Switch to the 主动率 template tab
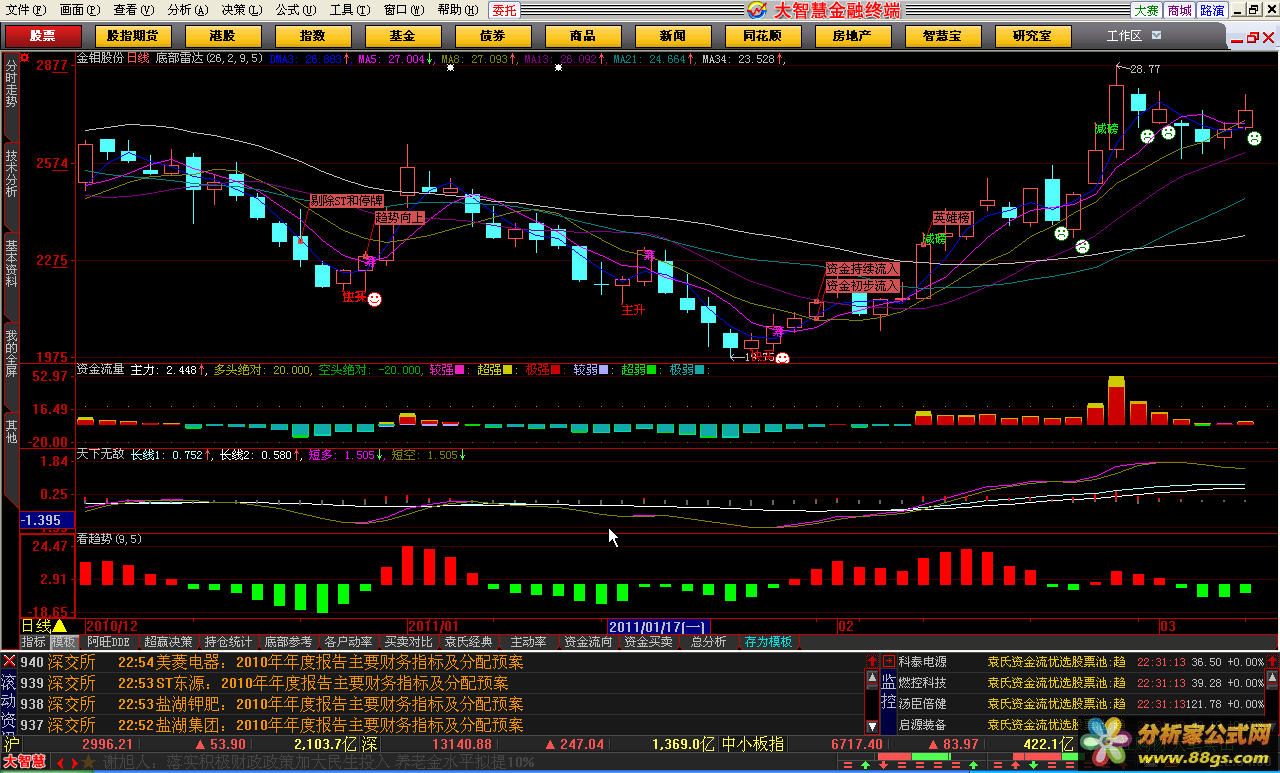1280x773 pixels. tap(528, 642)
